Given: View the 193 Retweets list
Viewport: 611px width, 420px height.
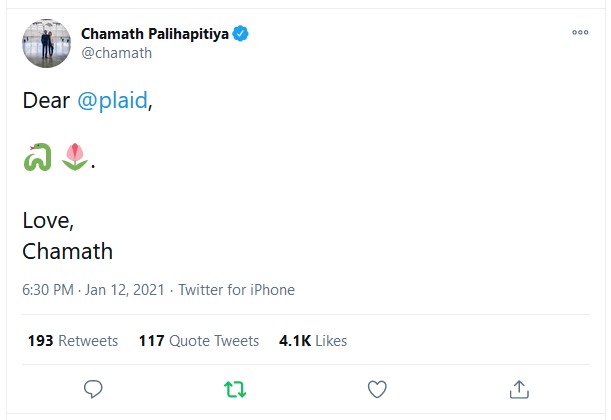Looking at the screenshot, I should tap(73, 341).
